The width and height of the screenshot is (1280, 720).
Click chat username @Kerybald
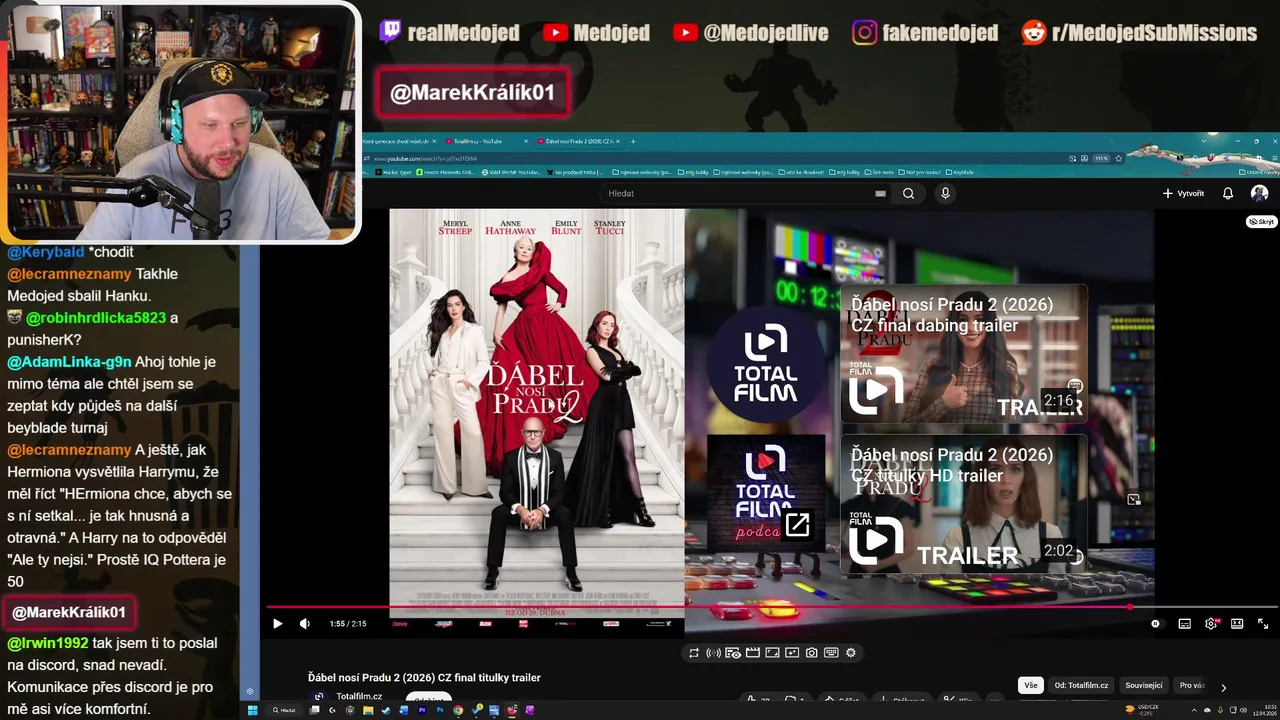46,252
